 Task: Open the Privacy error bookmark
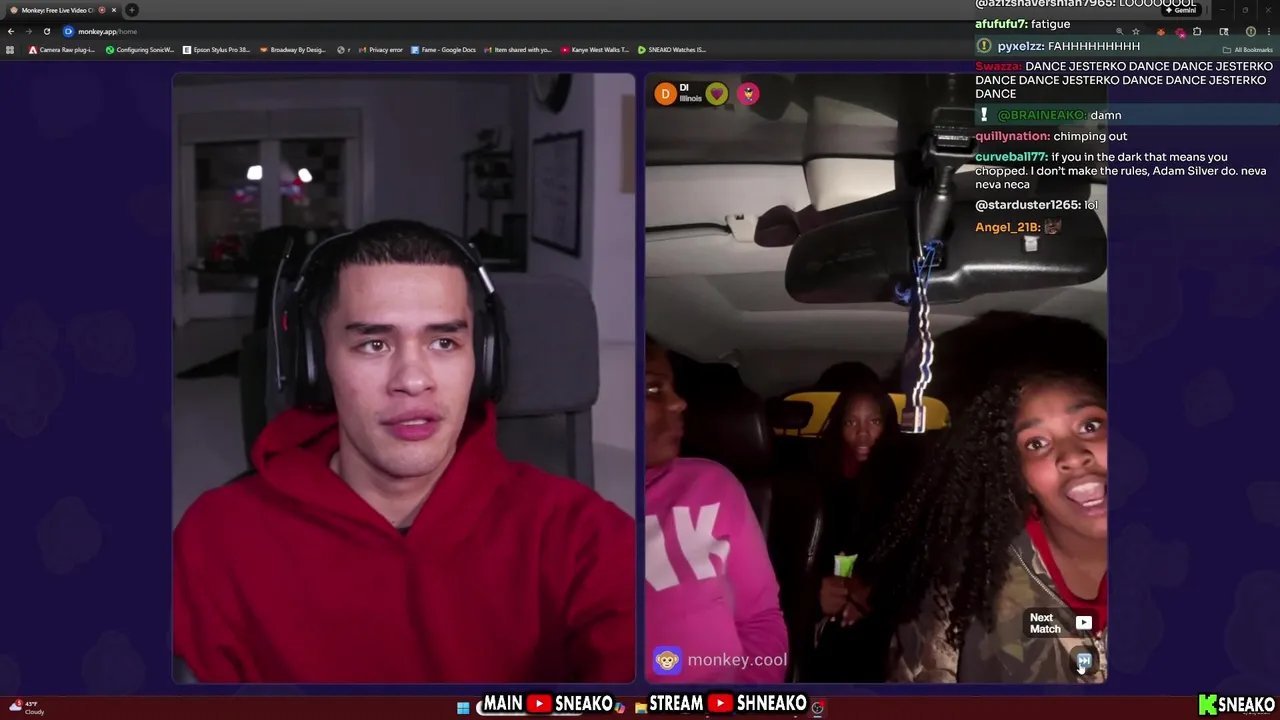tap(381, 49)
